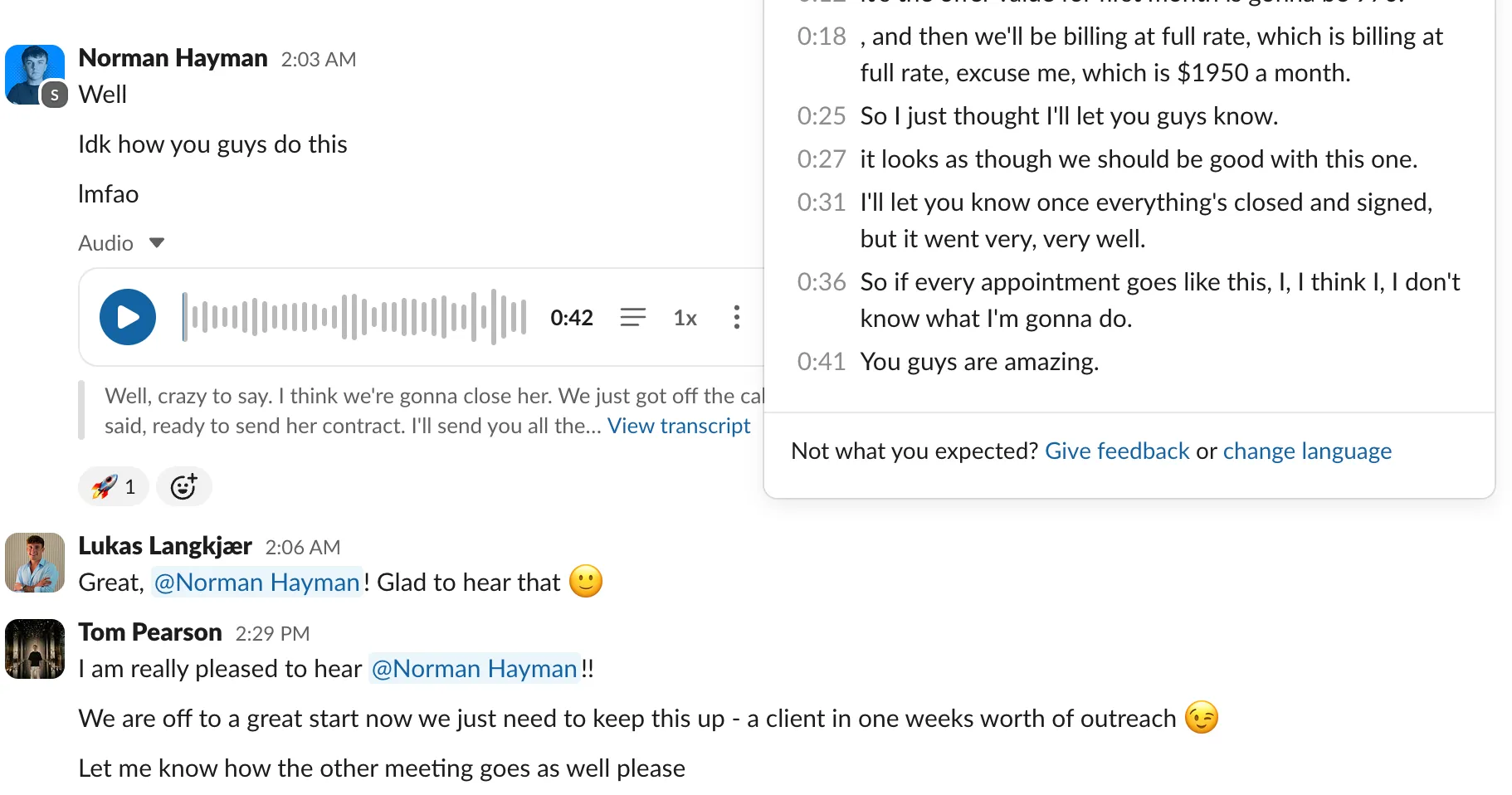Collapse the Audio attachment caret
The width and height of the screenshot is (1512, 795).
pyautogui.click(x=157, y=243)
